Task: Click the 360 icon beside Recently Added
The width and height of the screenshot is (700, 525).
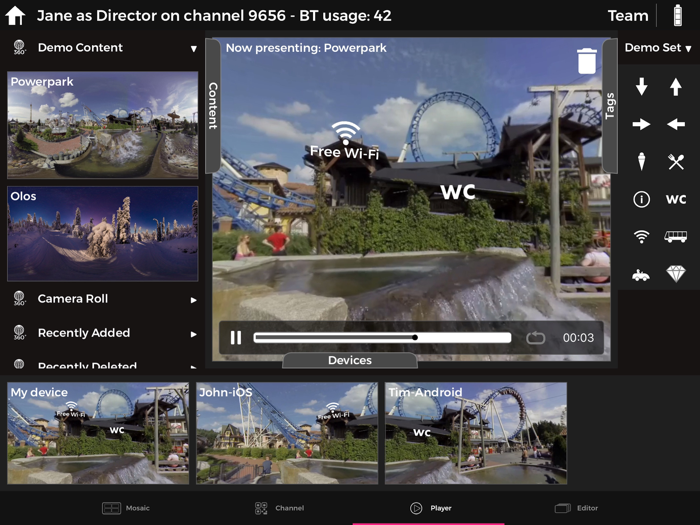Action: click(19, 333)
